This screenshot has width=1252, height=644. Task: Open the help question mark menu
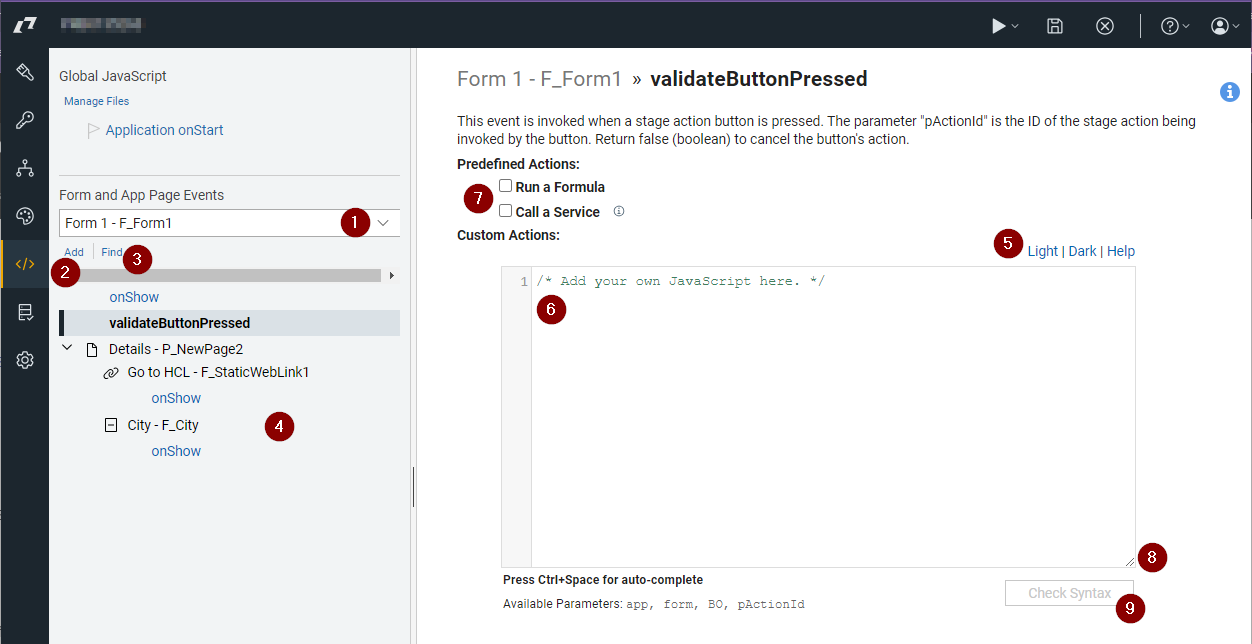pyautogui.click(x=1170, y=27)
